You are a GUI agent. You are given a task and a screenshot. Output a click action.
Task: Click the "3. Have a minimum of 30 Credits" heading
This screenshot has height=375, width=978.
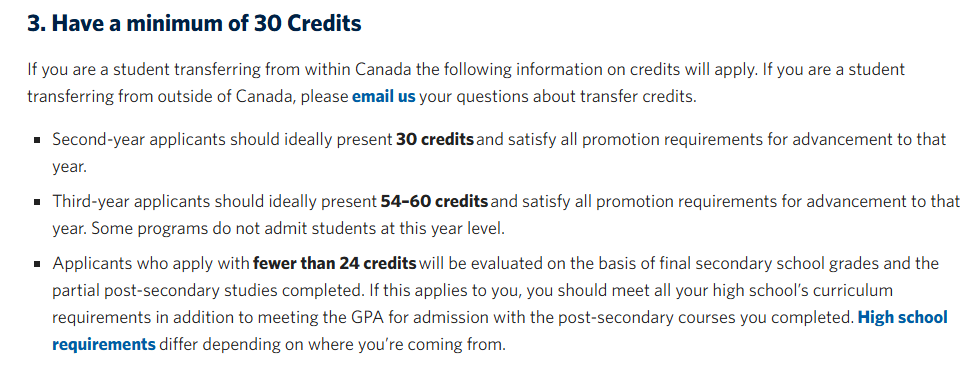tap(194, 24)
